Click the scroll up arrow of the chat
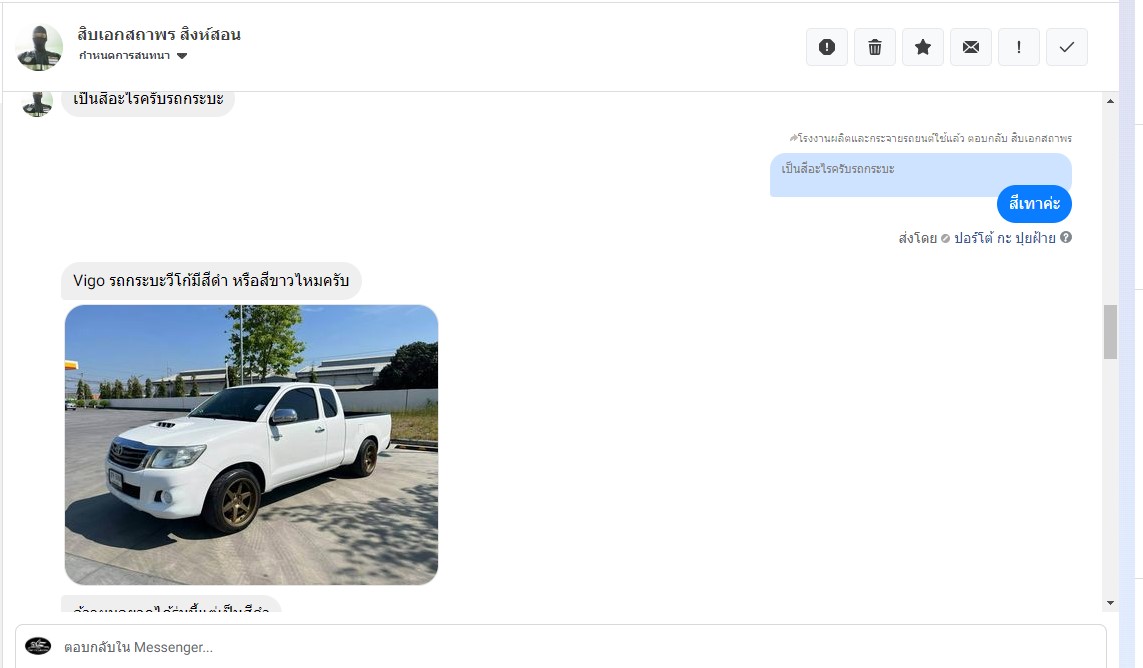This screenshot has width=1143, height=668. (x=1110, y=101)
